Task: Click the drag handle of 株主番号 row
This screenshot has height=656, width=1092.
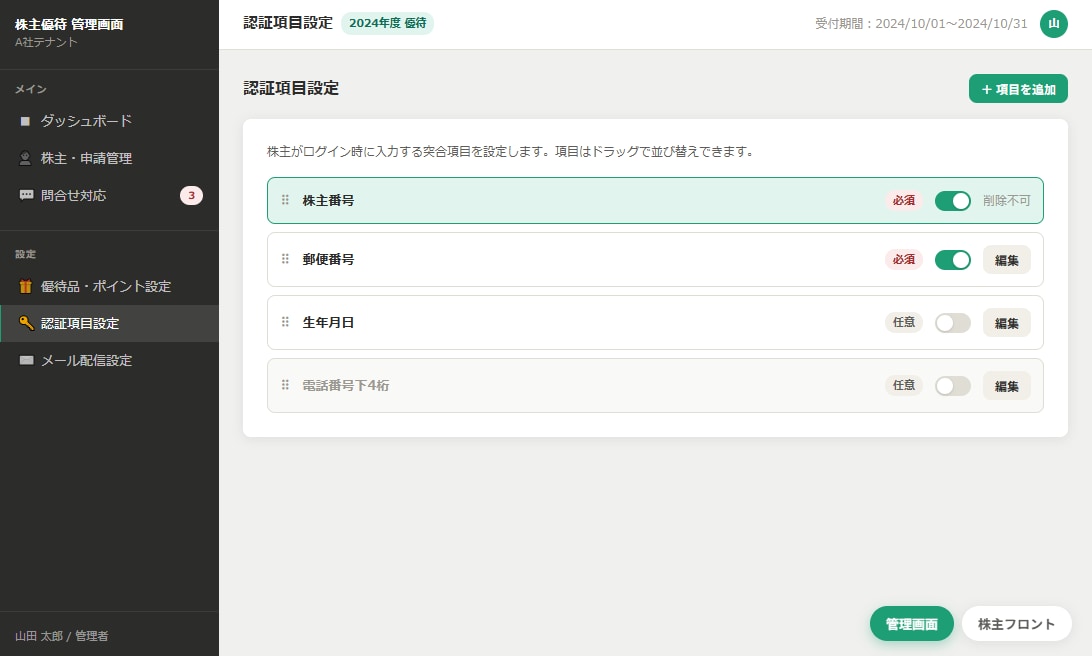Action: tap(285, 200)
